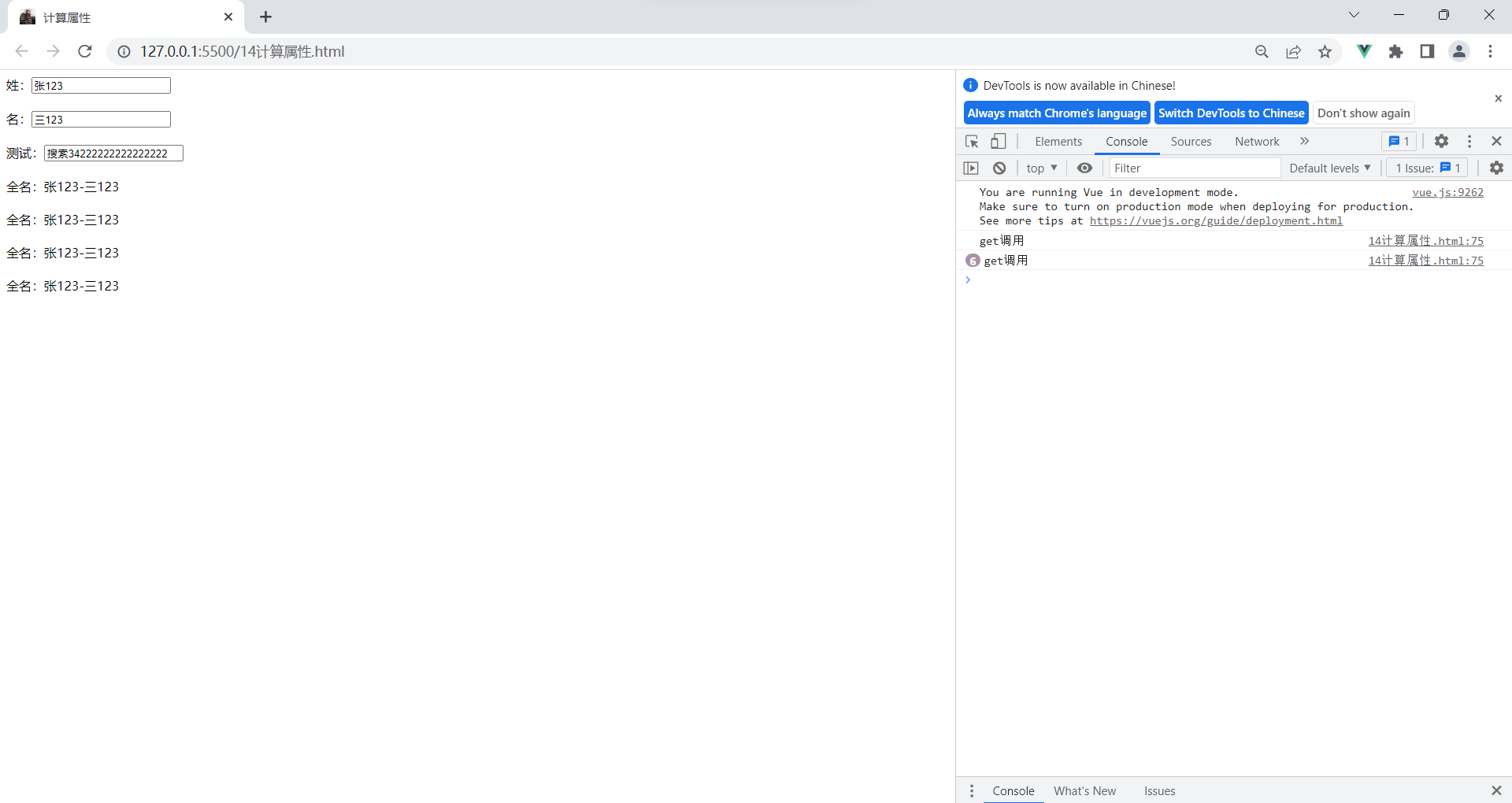Screen dimensions: 1512x803
Task: Click the repeat count badge on get调用
Action: tap(973, 261)
